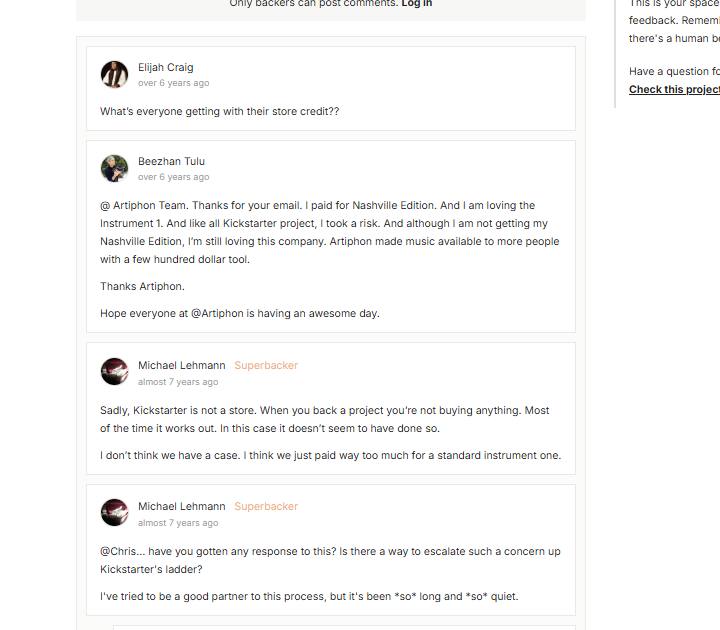Click the Superbacker badge on the Kickstarter-not-a-store comment
This screenshot has height=630, width=720.
tap(266, 365)
